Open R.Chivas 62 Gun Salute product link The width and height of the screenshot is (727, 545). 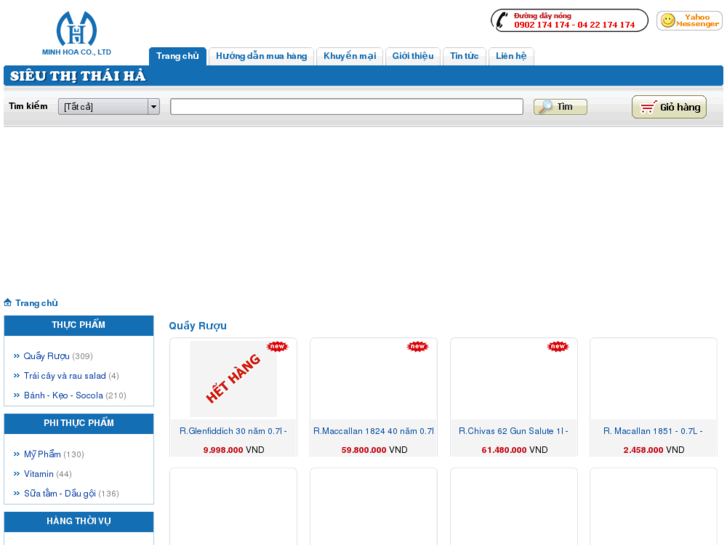514,431
